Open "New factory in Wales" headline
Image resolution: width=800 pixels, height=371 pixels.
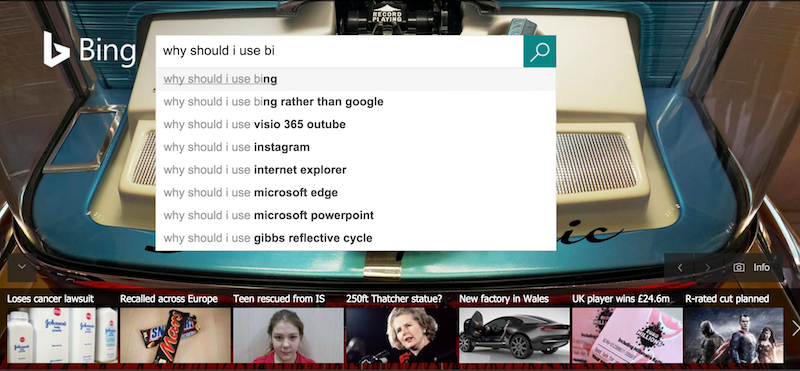504,299
